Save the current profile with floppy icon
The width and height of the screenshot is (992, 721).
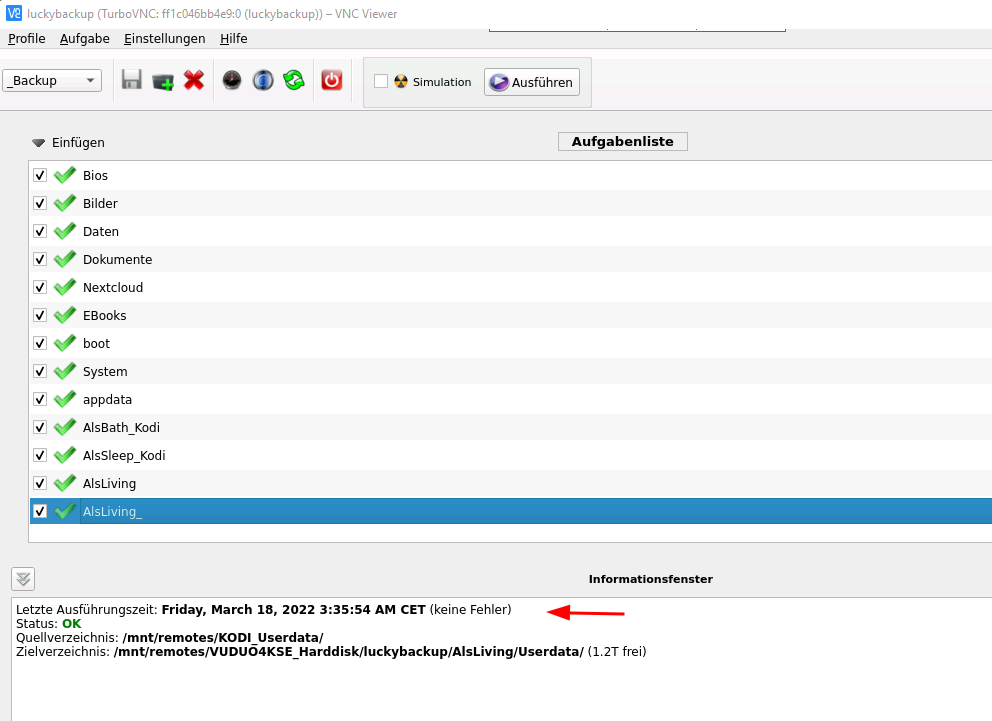coord(132,80)
